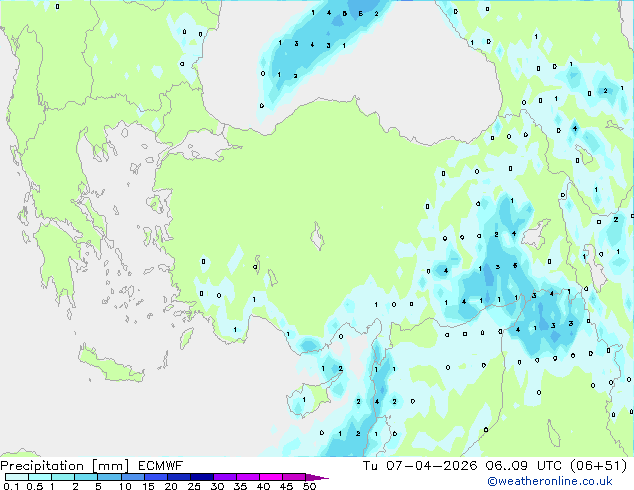Viewport: 634px width, 490px height.
Task: Click the '0.1' legend scale label
Action: (x=11, y=486)
